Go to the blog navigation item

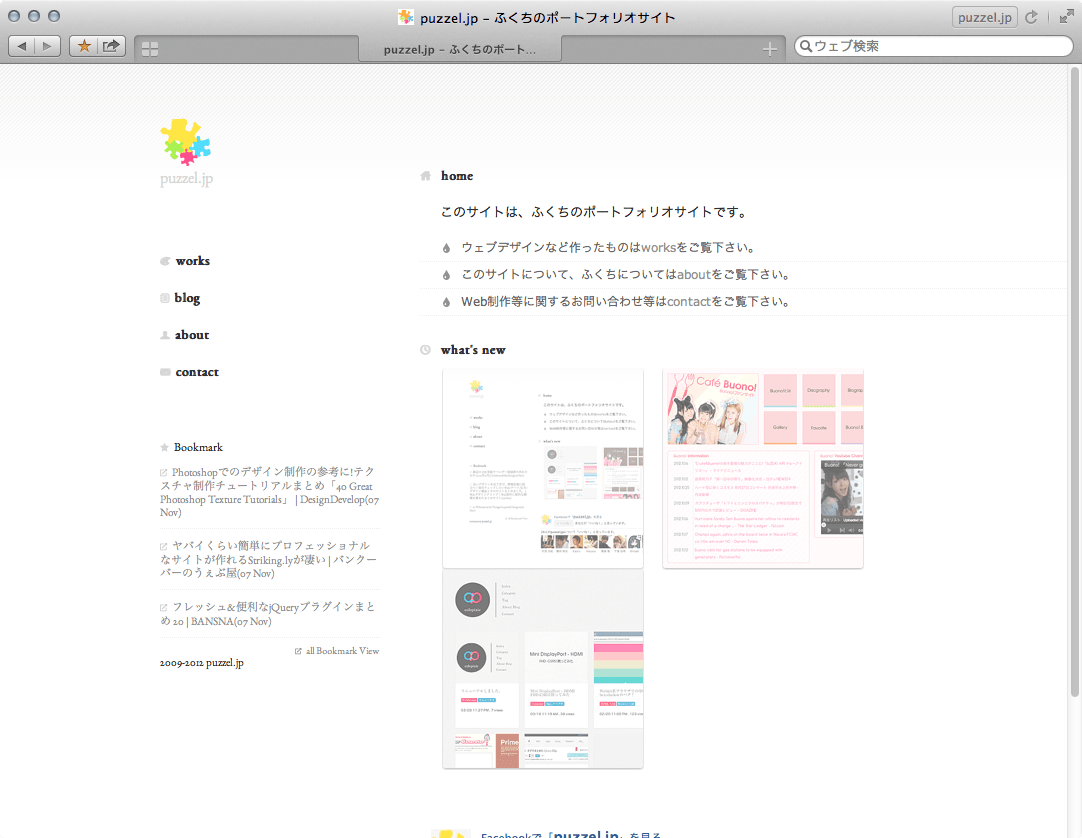187,298
